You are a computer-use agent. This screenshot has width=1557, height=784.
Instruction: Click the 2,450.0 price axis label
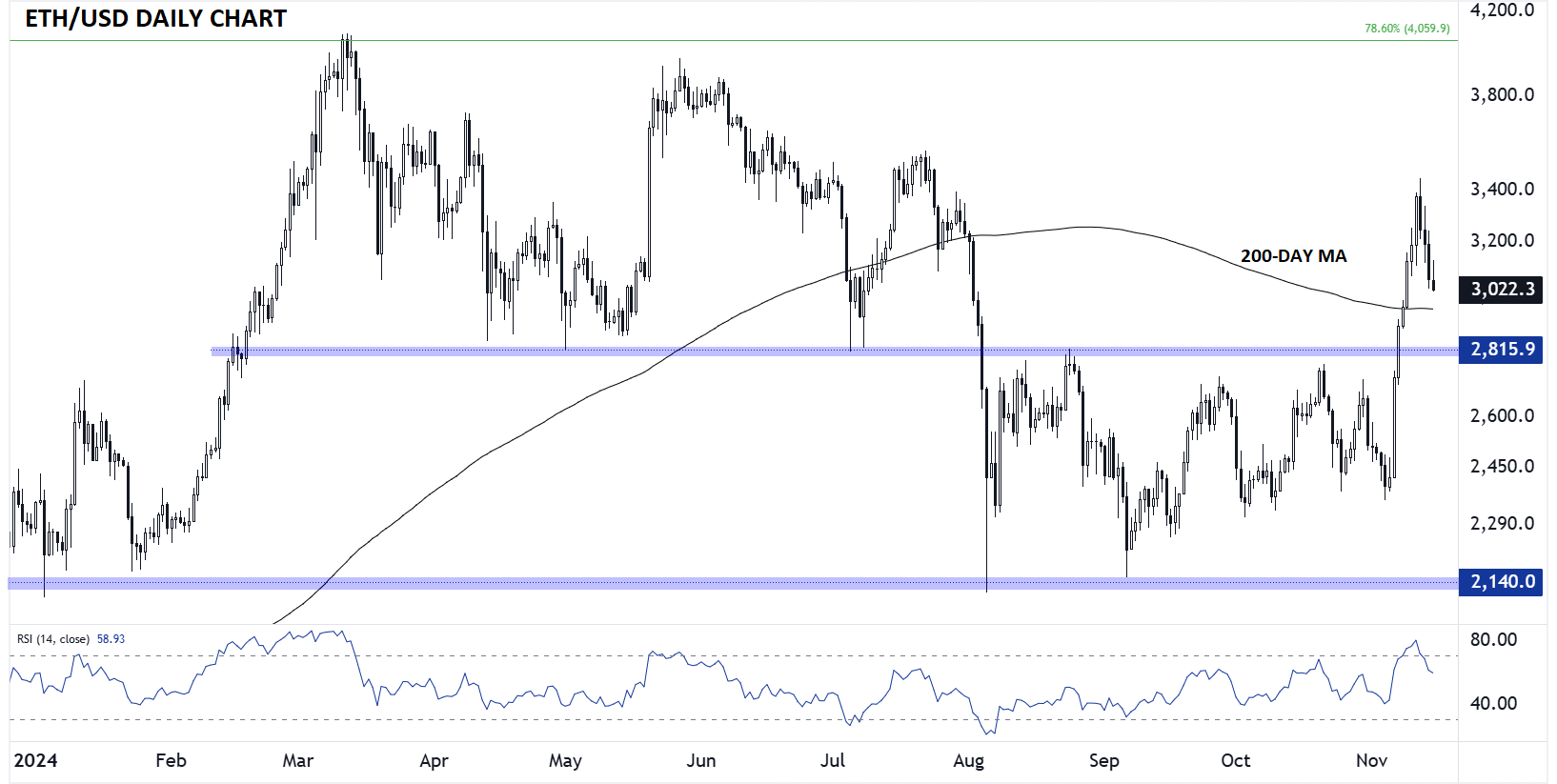click(1503, 466)
